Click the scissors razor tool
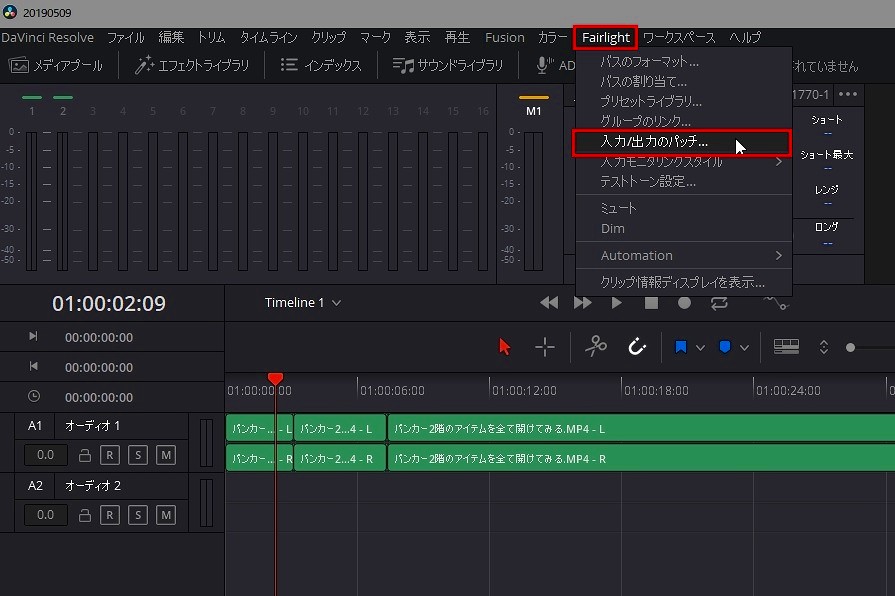895x596 pixels. pos(596,347)
